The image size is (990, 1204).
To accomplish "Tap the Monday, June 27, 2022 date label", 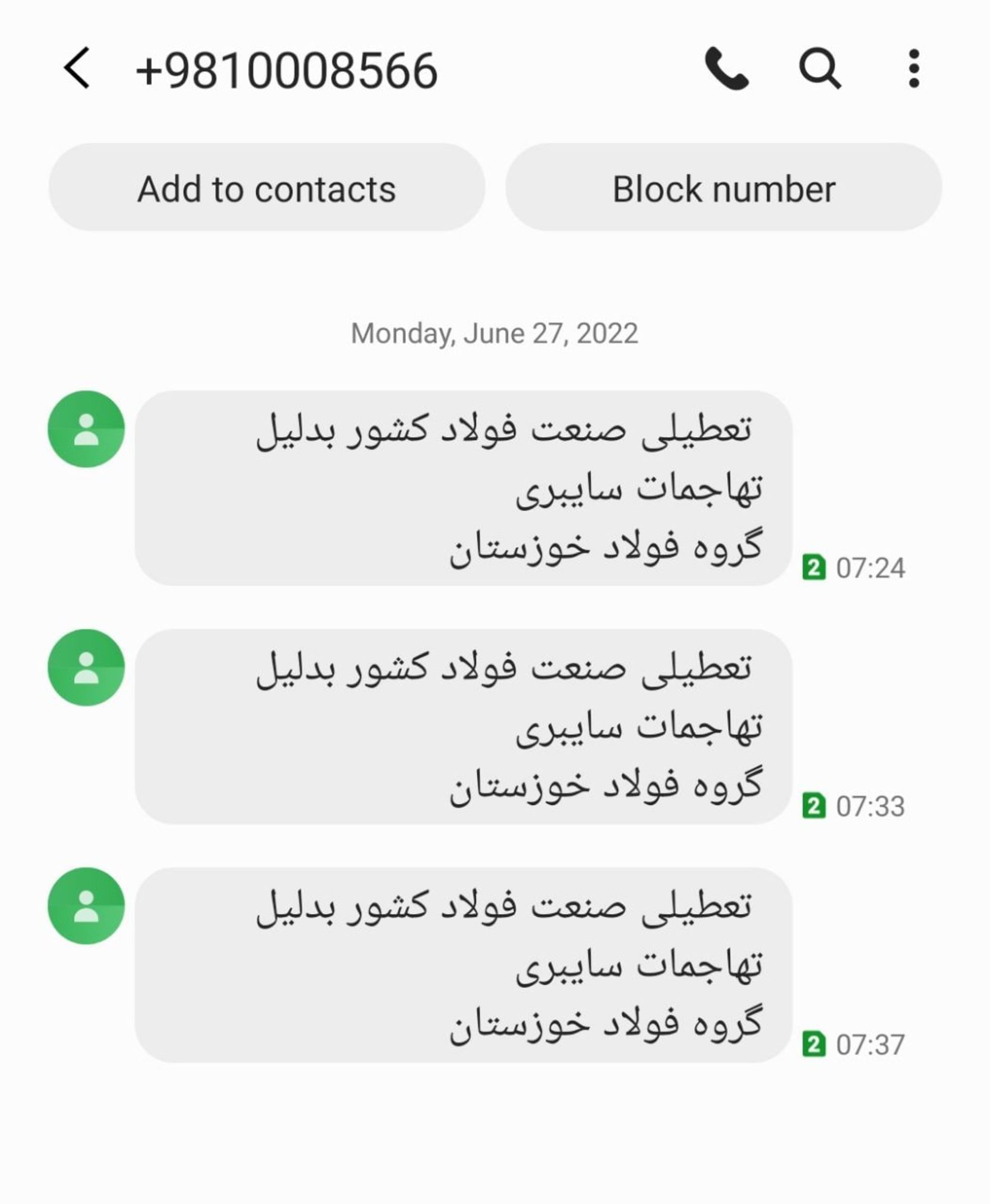I will [494, 333].
